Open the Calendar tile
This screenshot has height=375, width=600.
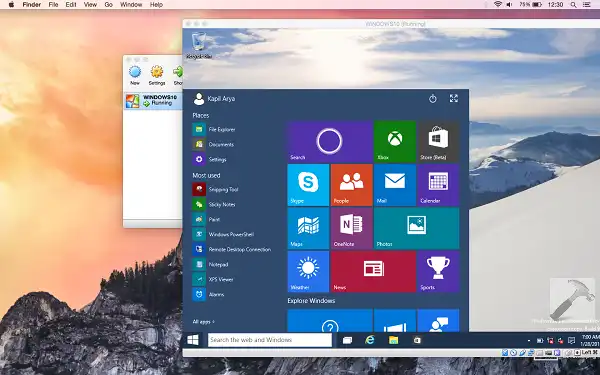pyautogui.click(x=438, y=185)
